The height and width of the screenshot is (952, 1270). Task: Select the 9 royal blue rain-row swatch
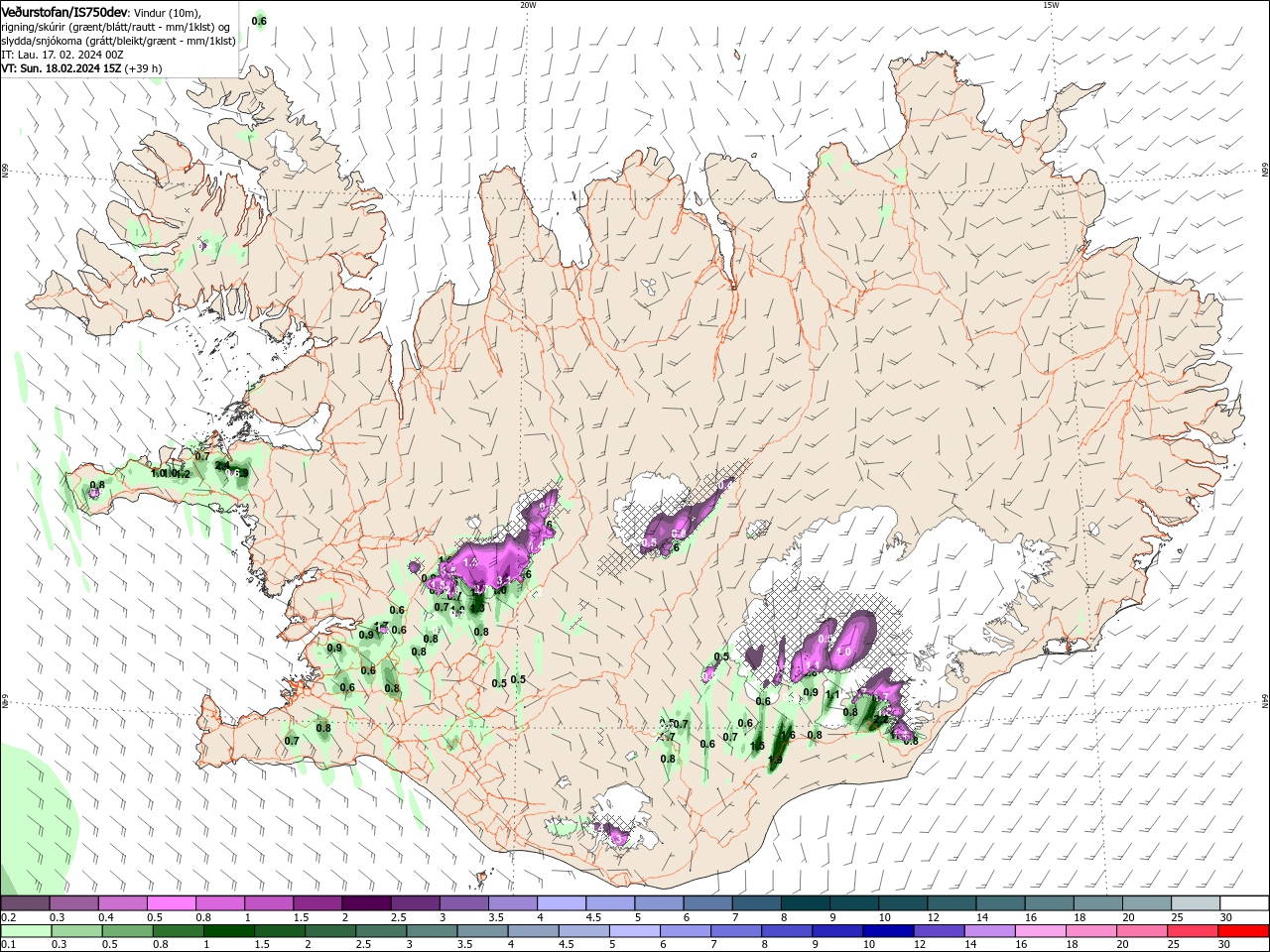click(x=838, y=931)
